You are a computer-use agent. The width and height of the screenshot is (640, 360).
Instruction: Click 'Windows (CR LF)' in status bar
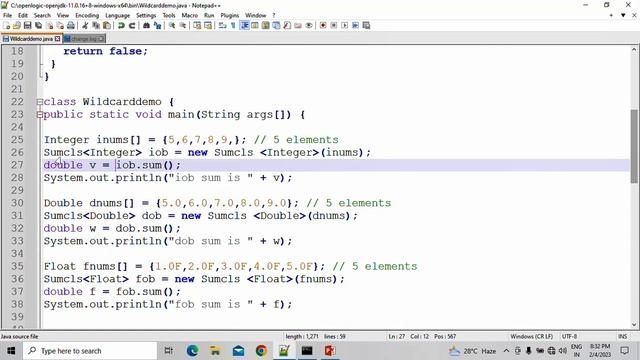[x=531, y=336]
